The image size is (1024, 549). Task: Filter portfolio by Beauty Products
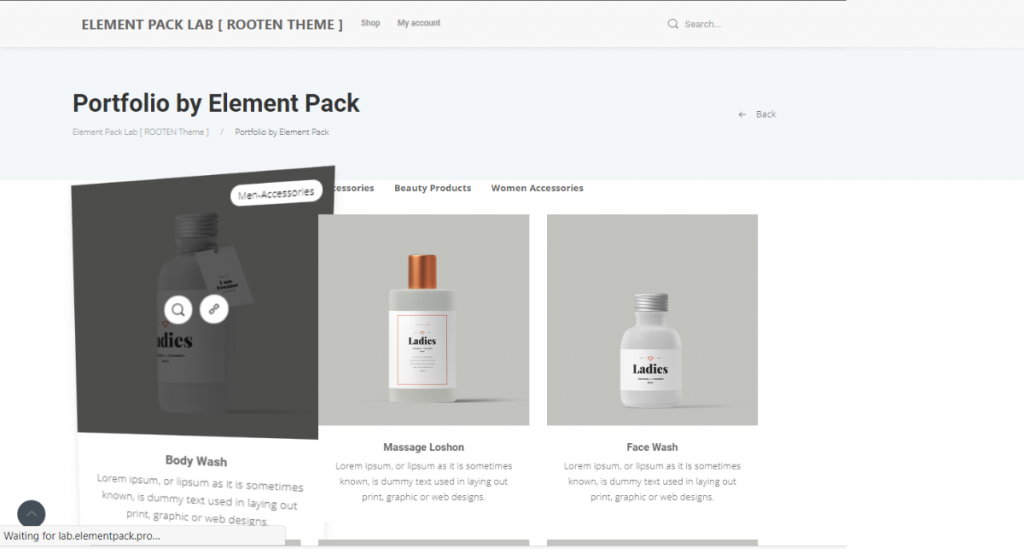tap(432, 188)
